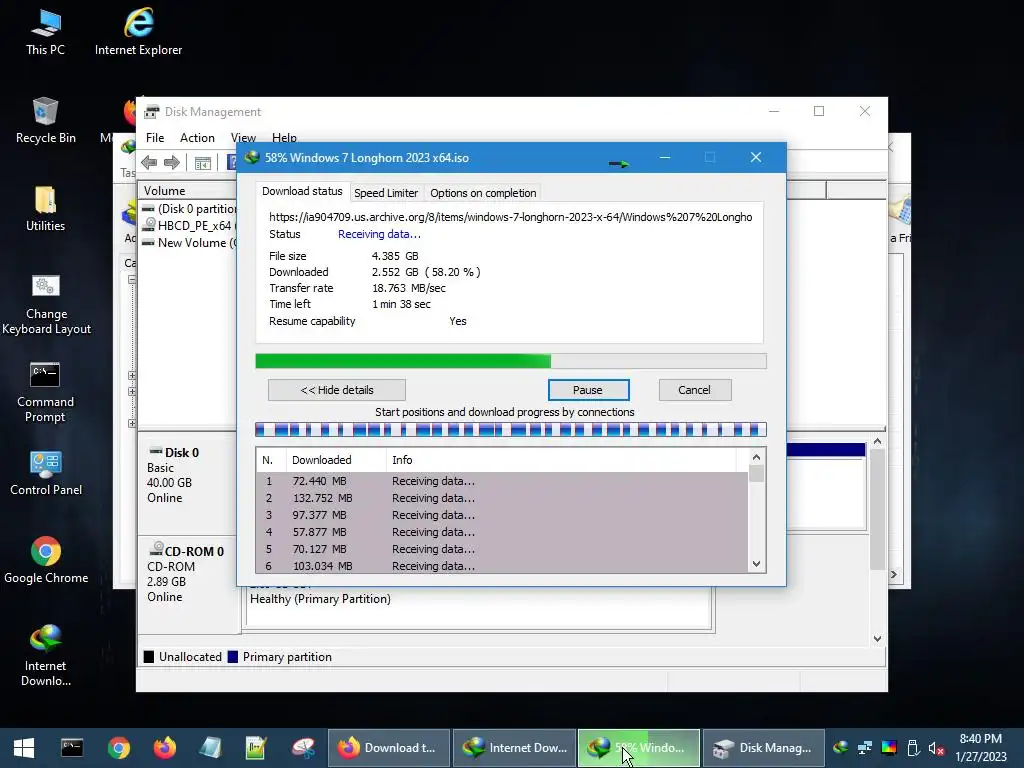The width and height of the screenshot is (1024, 768).
Task: Launch Internet Download Manager desktop icon
Action: click(45, 655)
